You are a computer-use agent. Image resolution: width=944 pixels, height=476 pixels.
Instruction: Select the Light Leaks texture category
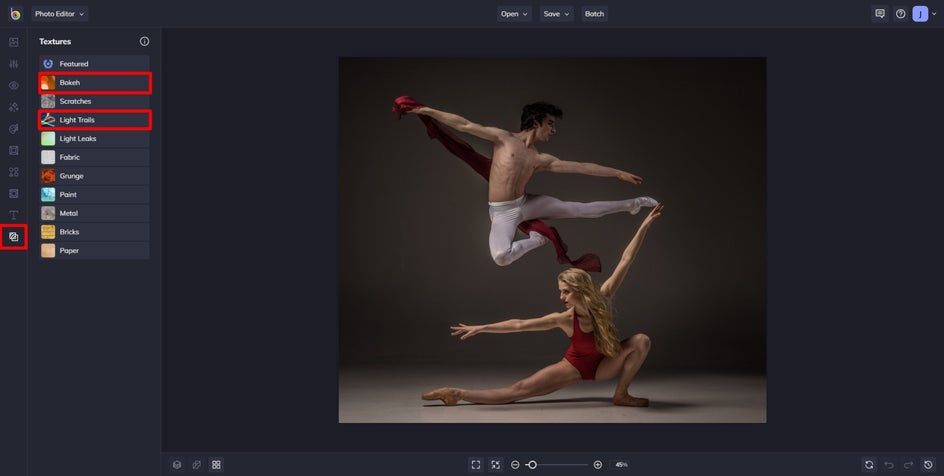pyautogui.click(x=95, y=138)
